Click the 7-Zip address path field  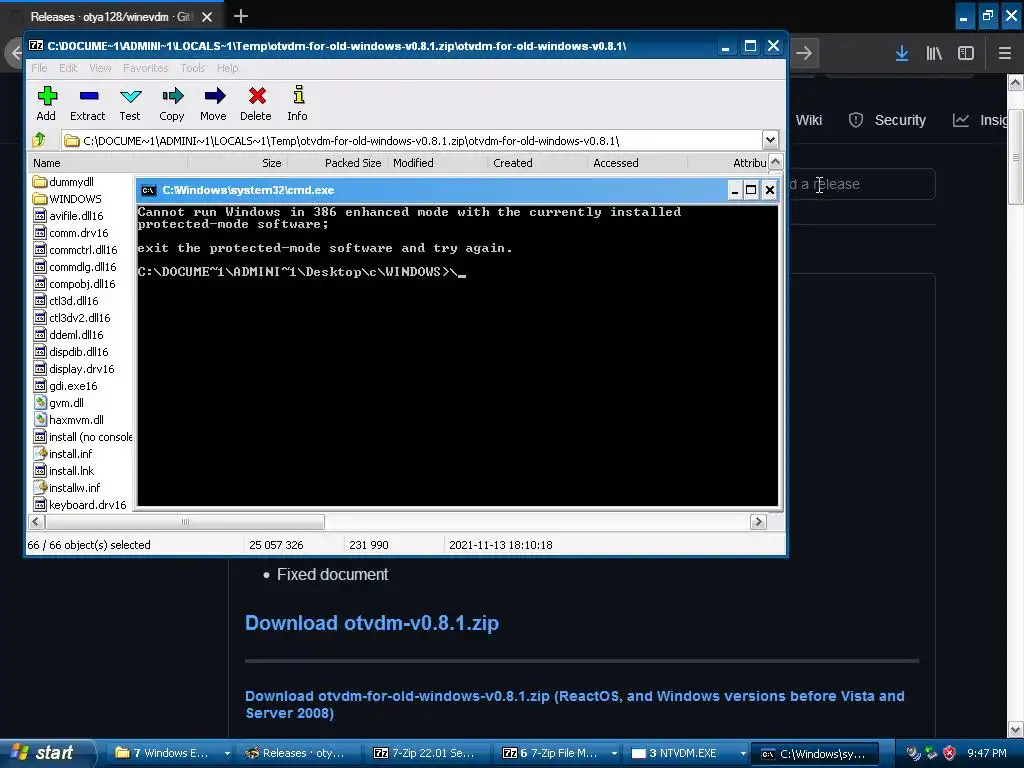point(413,140)
